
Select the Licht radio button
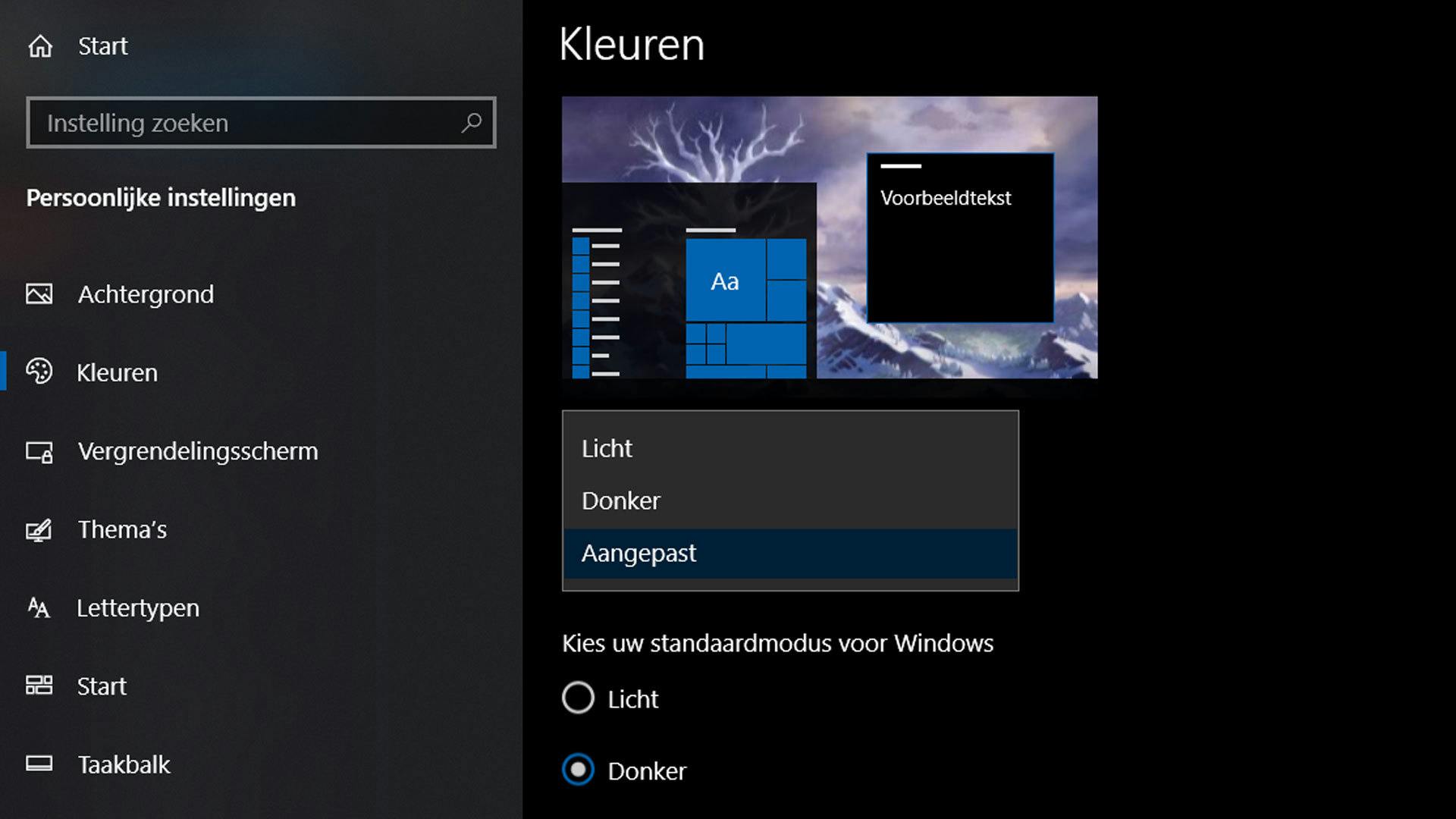[578, 698]
